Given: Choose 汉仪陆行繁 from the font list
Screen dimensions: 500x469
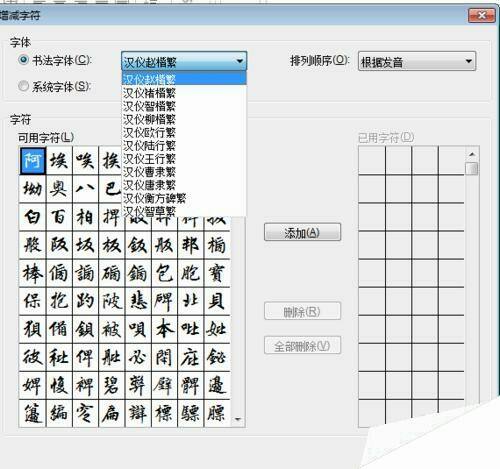Looking at the screenshot, I should (184, 145).
